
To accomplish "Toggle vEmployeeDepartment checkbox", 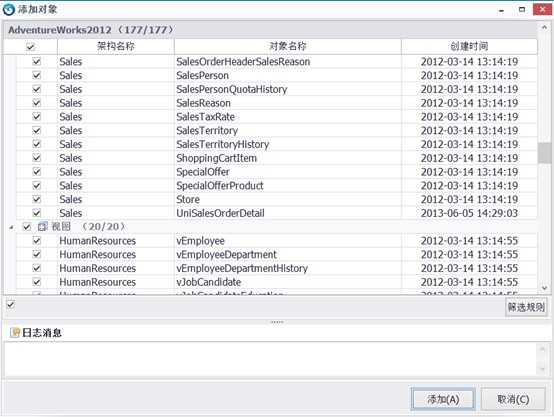I will pos(36,254).
